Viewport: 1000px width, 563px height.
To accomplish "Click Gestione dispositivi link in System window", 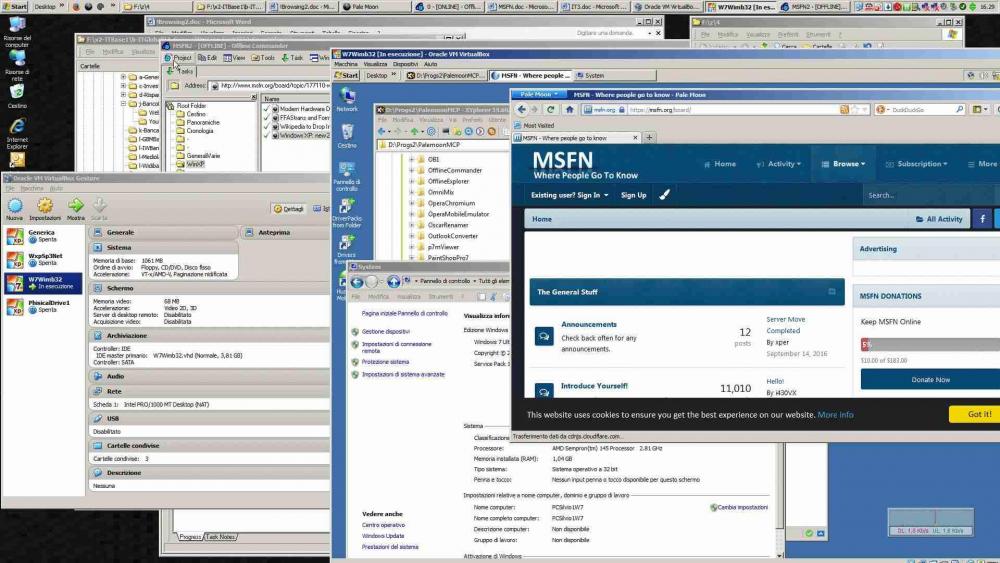I will tap(386, 332).
